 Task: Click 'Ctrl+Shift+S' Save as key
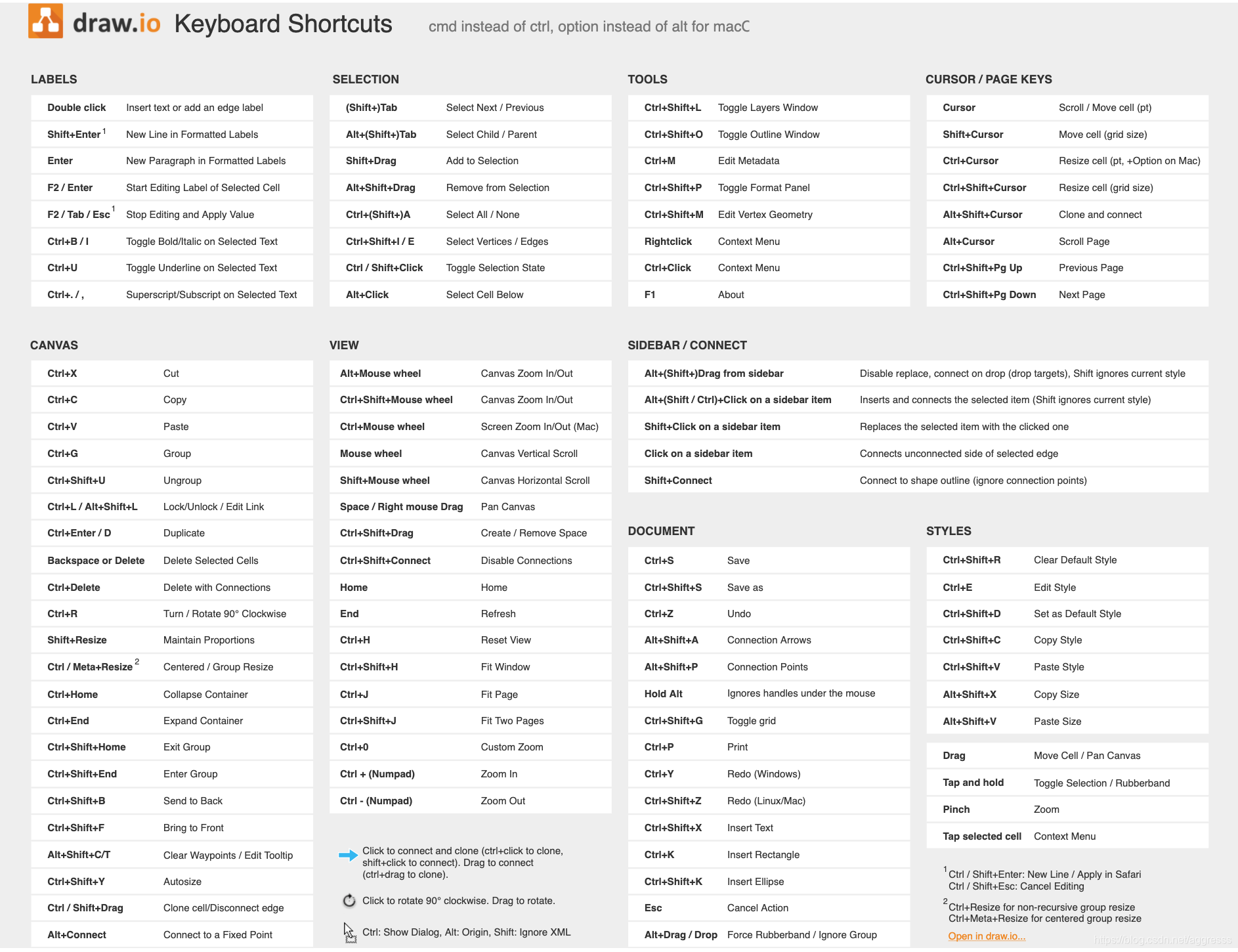[673, 588]
